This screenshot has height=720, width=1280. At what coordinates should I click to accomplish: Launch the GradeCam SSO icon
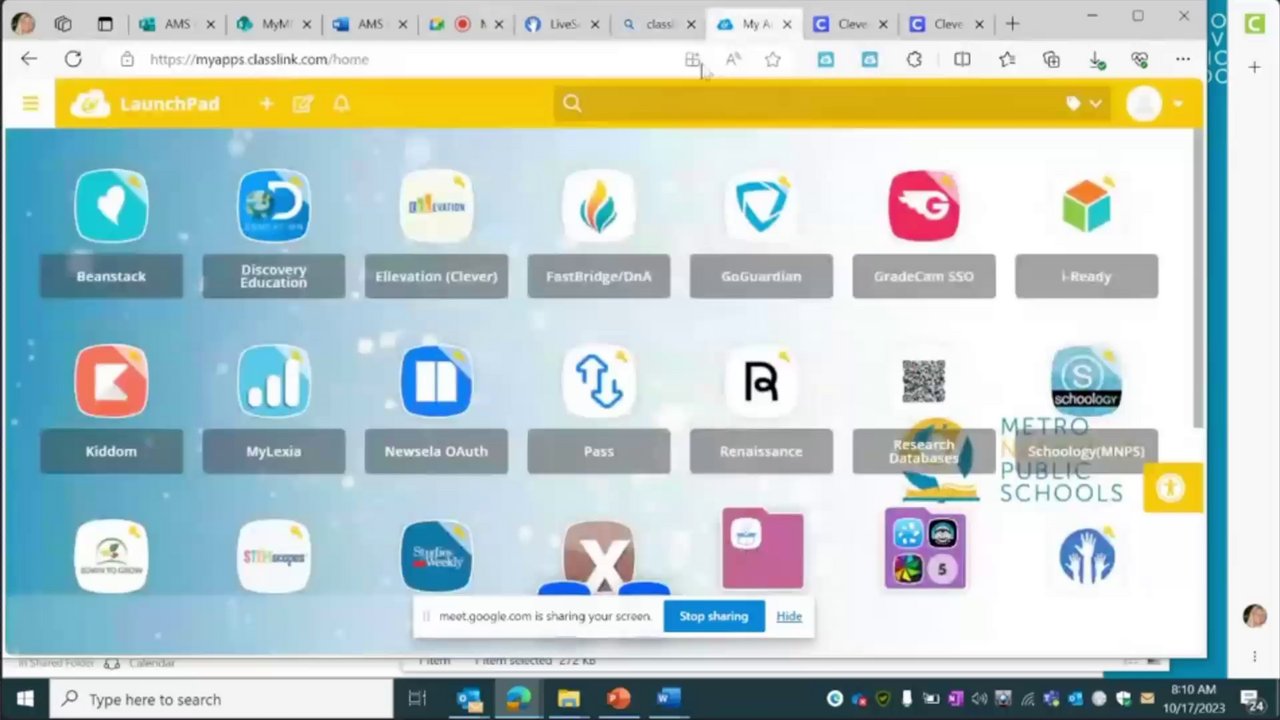(x=924, y=206)
